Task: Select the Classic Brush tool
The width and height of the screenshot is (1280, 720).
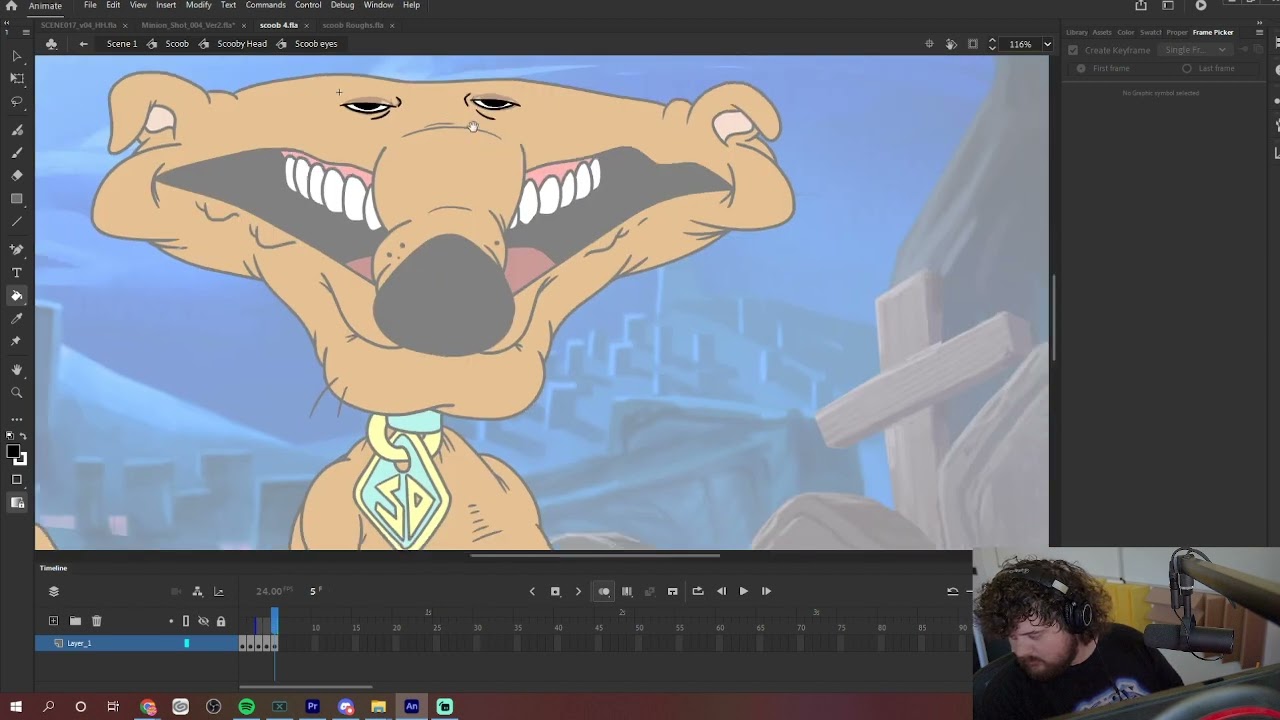Action: click(x=17, y=153)
